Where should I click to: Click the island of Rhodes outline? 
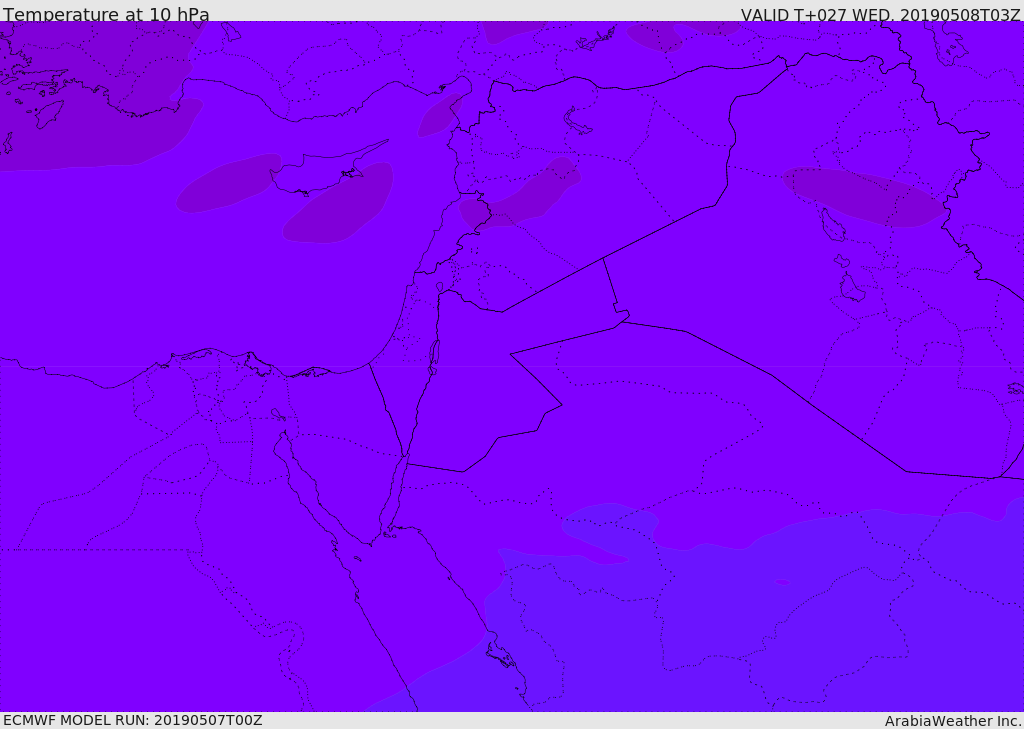coord(49,114)
